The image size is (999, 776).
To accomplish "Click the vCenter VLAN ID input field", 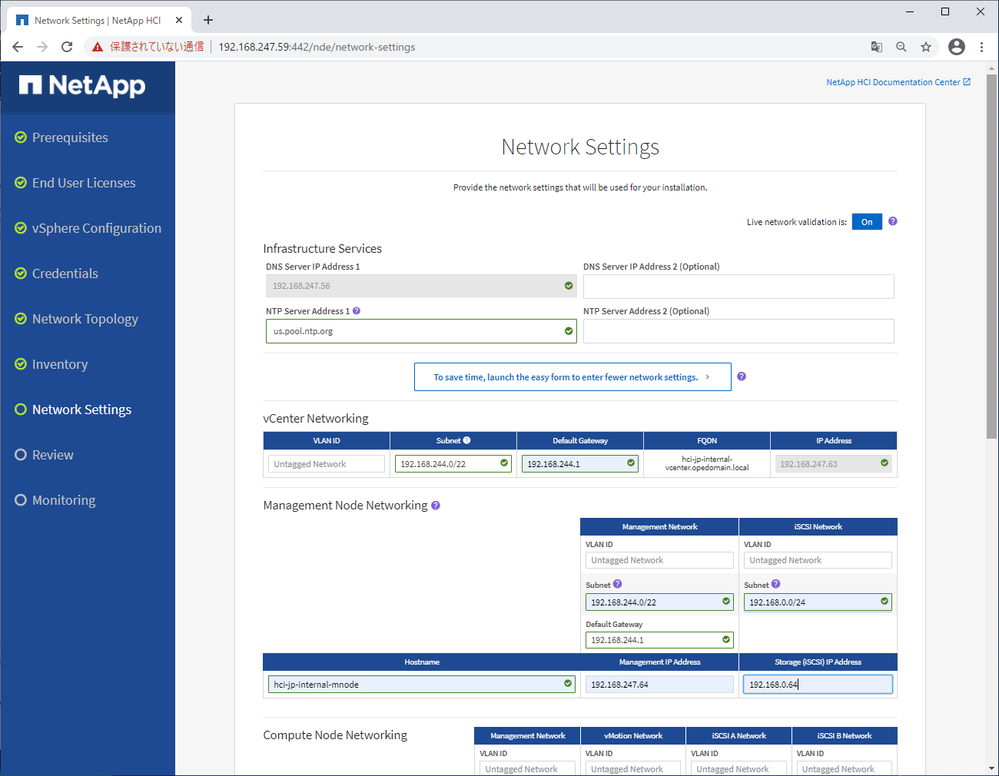I will click(326, 464).
